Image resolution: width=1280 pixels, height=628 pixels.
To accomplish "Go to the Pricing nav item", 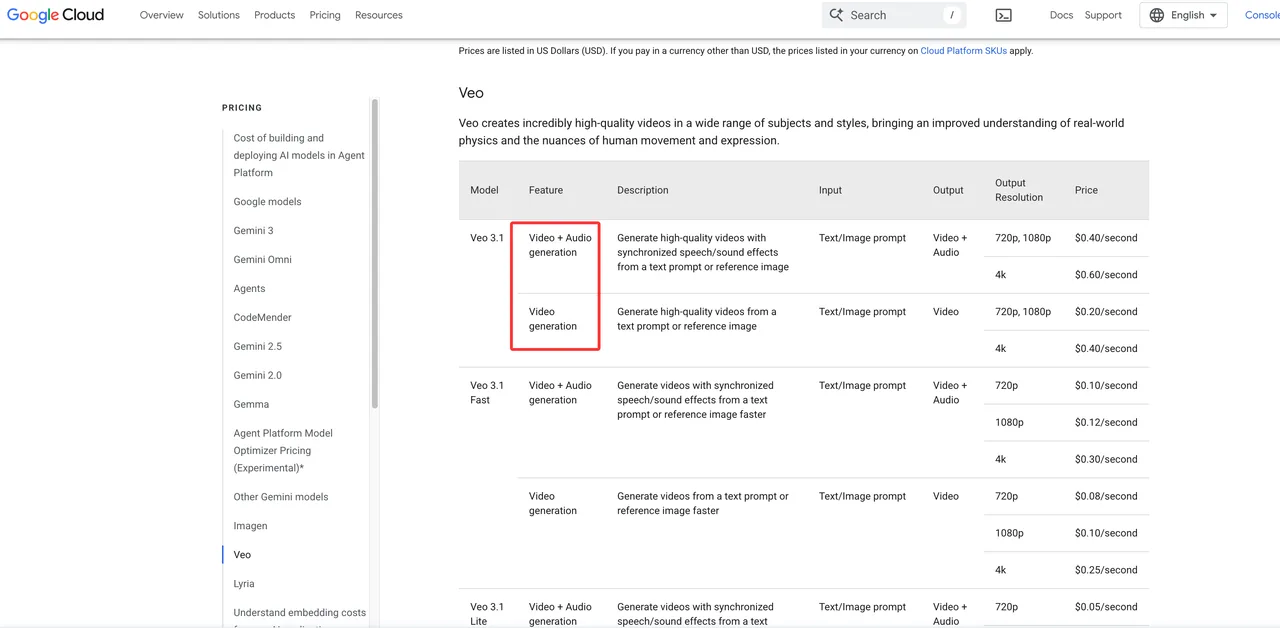I will click(325, 15).
